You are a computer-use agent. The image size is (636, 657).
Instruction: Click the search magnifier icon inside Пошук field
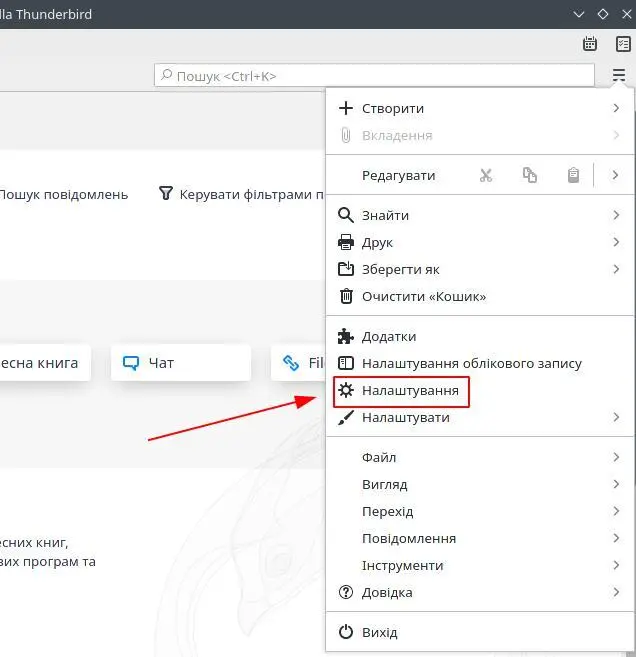pyautogui.click(x=166, y=75)
